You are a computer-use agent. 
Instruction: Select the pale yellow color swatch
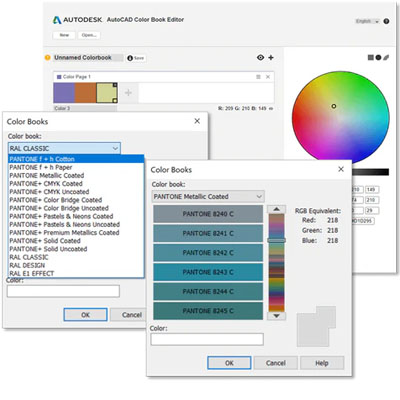[x=107, y=93]
